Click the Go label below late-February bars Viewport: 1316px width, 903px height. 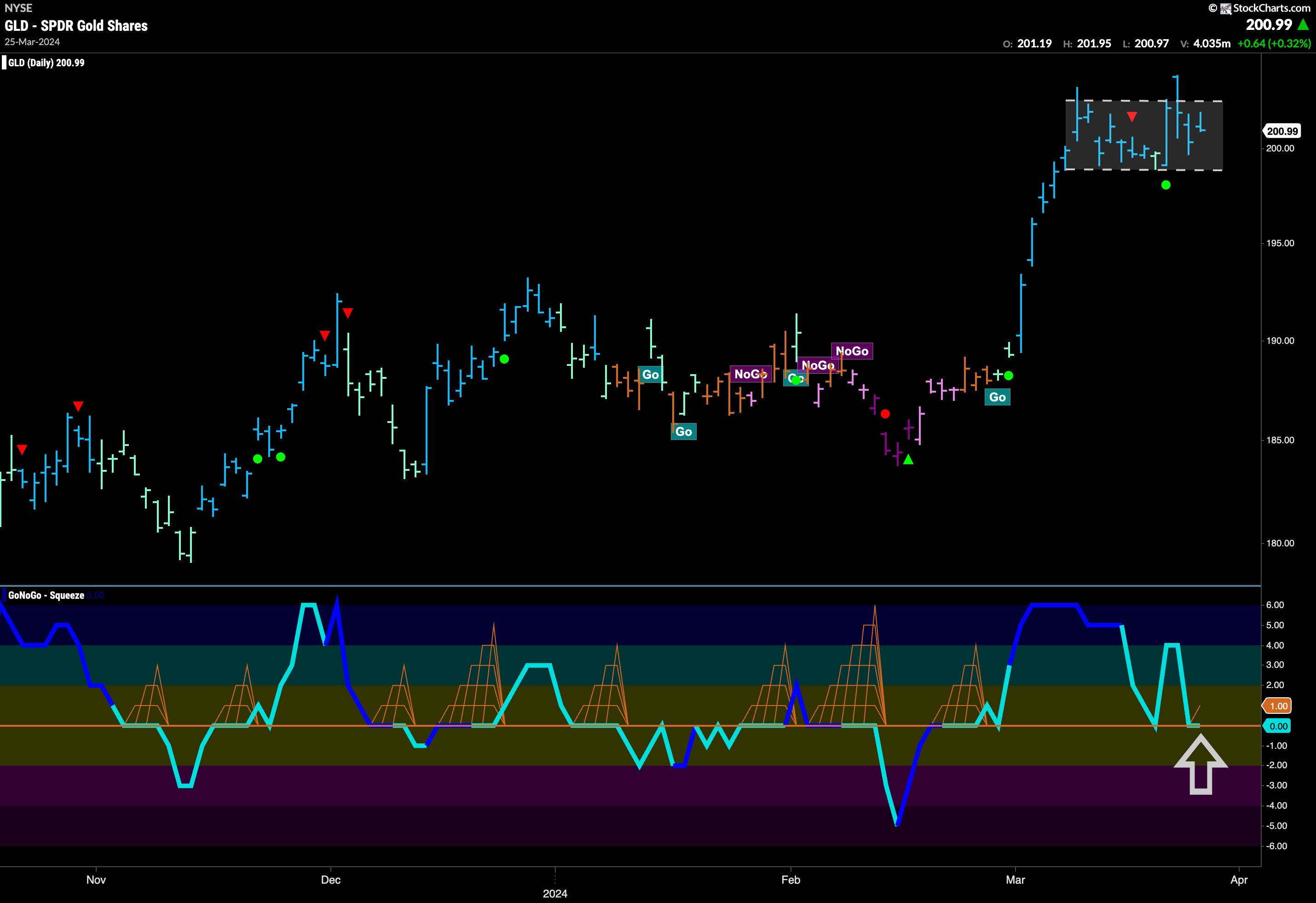[x=997, y=397]
